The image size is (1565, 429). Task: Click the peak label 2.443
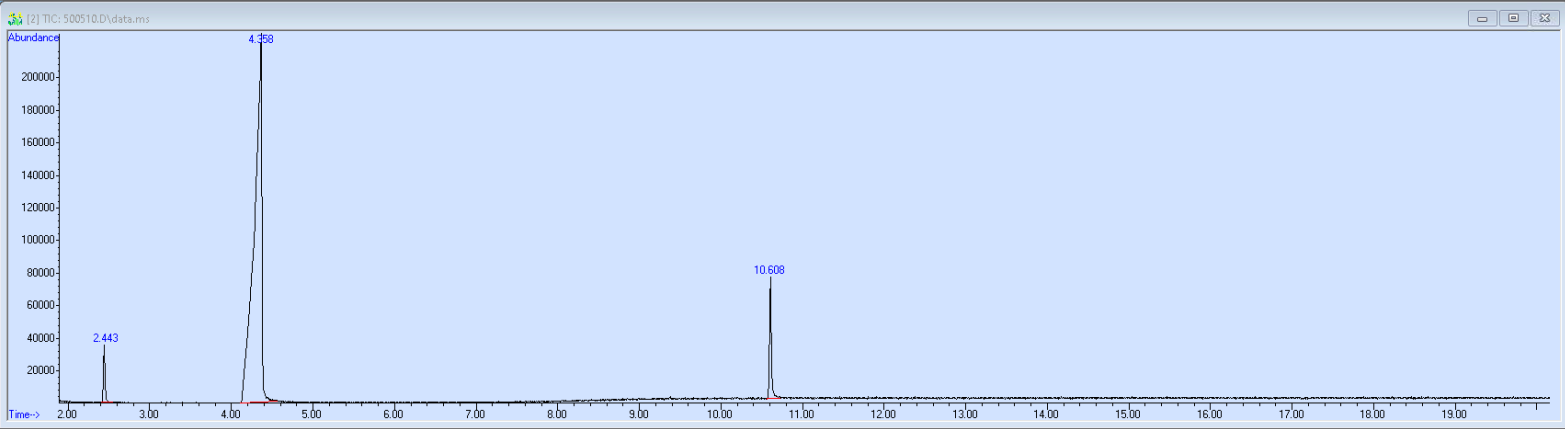click(105, 338)
